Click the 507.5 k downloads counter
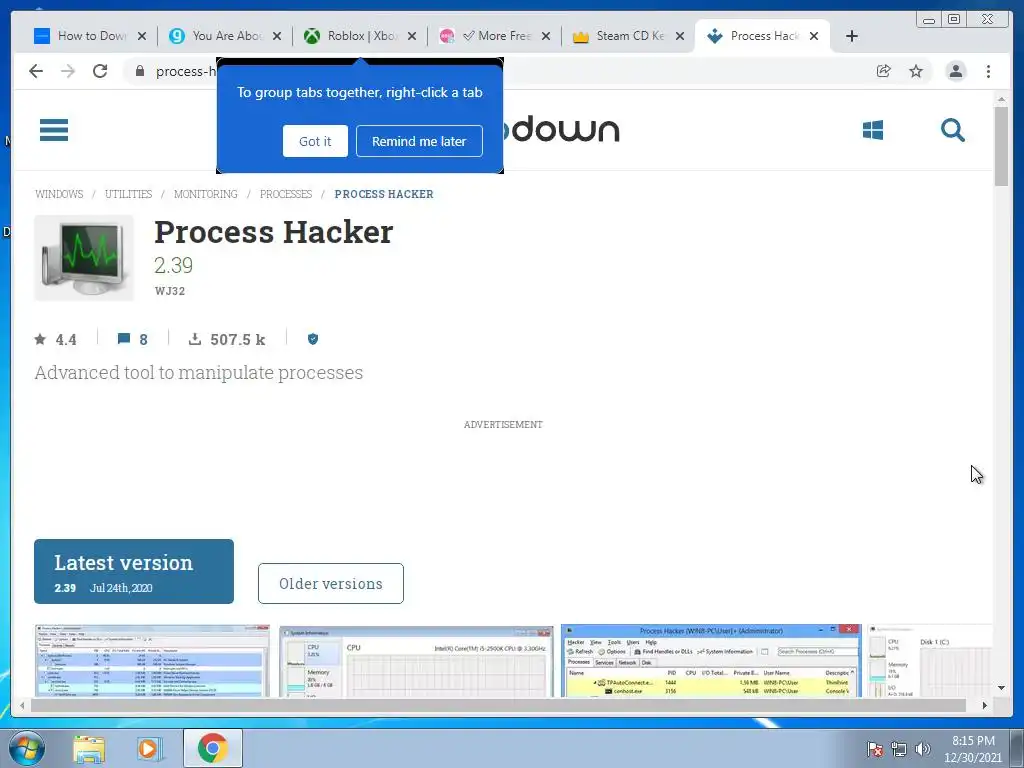The image size is (1024, 768). tap(227, 340)
